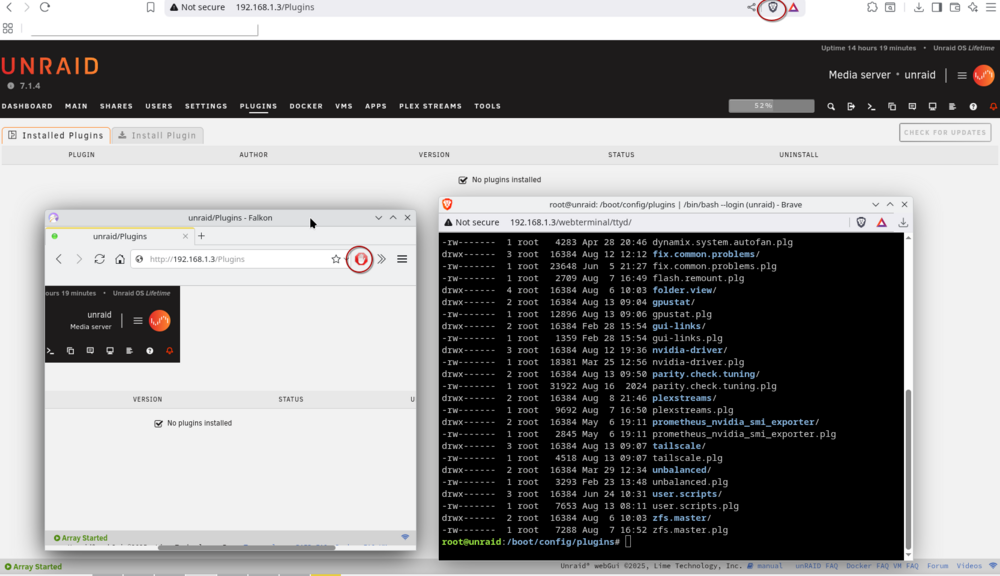Viewport: 1000px width, 576px height.
Task: Click the system info monitor icon in main navbar
Action: 932,107
